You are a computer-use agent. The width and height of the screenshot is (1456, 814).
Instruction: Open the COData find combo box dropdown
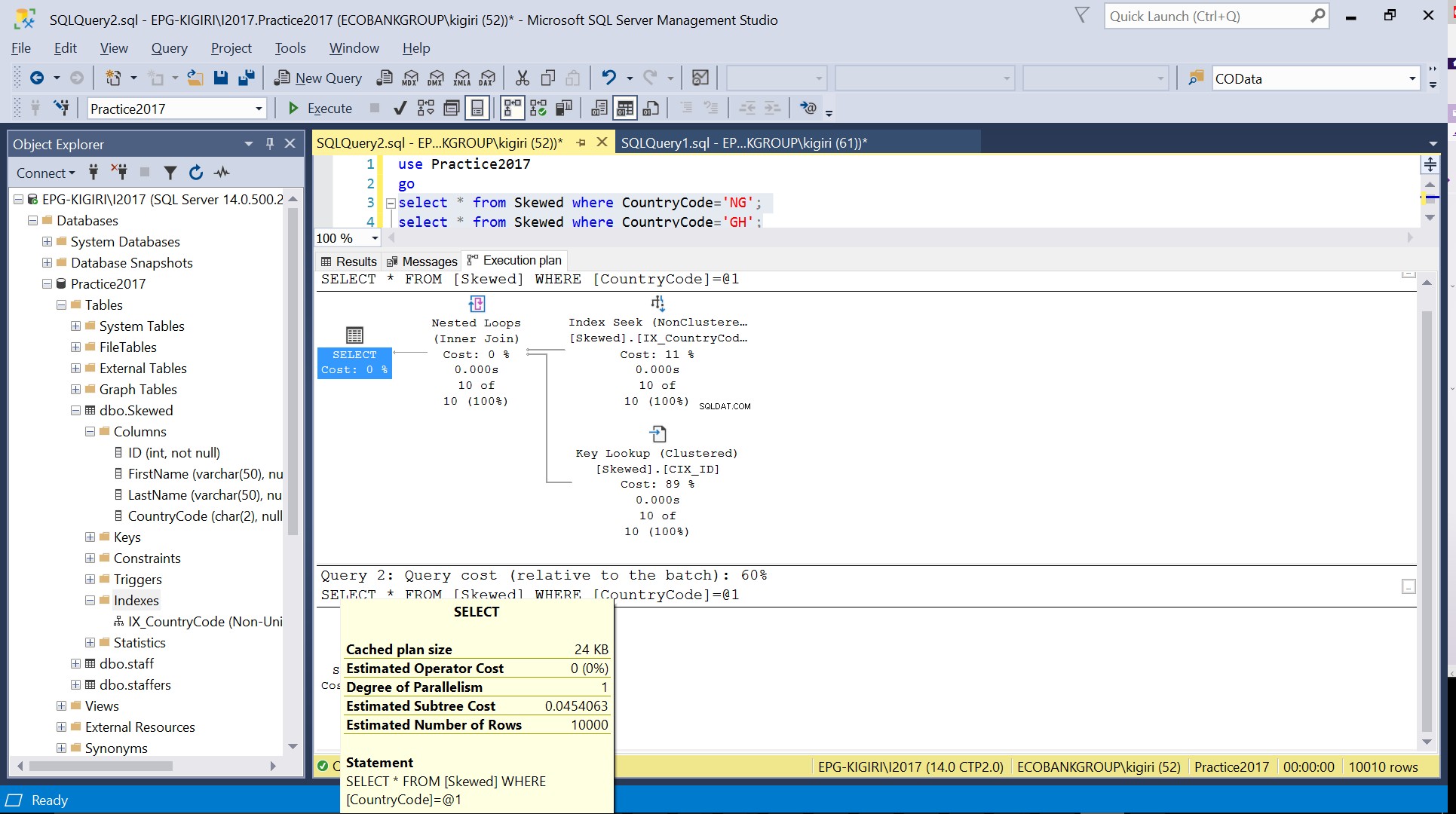pyautogui.click(x=1412, y=78)
